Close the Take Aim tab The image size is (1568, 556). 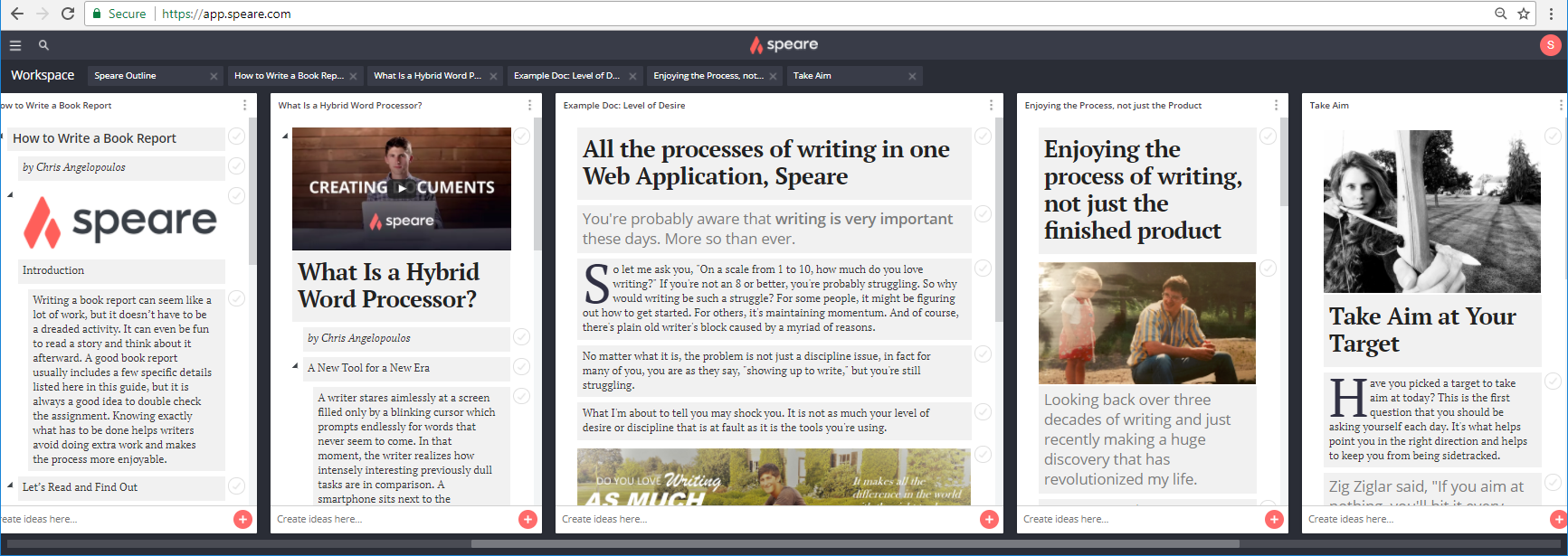912,76
